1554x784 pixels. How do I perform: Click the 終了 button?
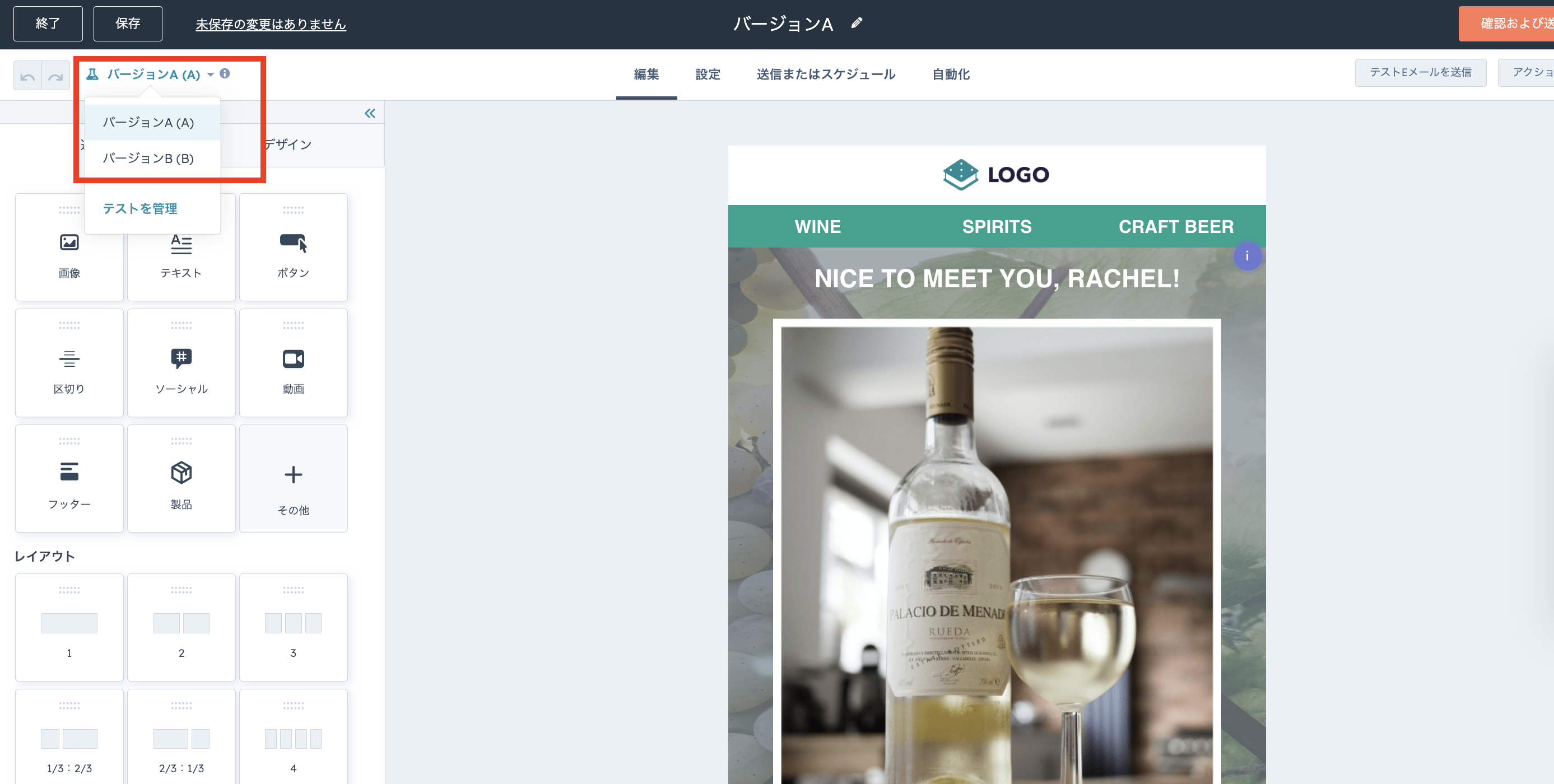(48, 24)
